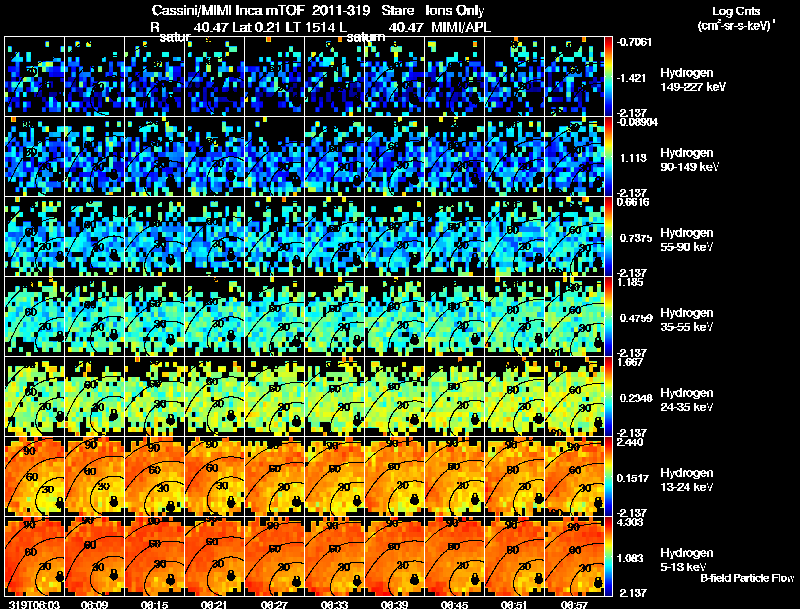Click the '149-227 keV' energy label
The width and height of the screenshot is (800, 609).
[x=693, y=87]
